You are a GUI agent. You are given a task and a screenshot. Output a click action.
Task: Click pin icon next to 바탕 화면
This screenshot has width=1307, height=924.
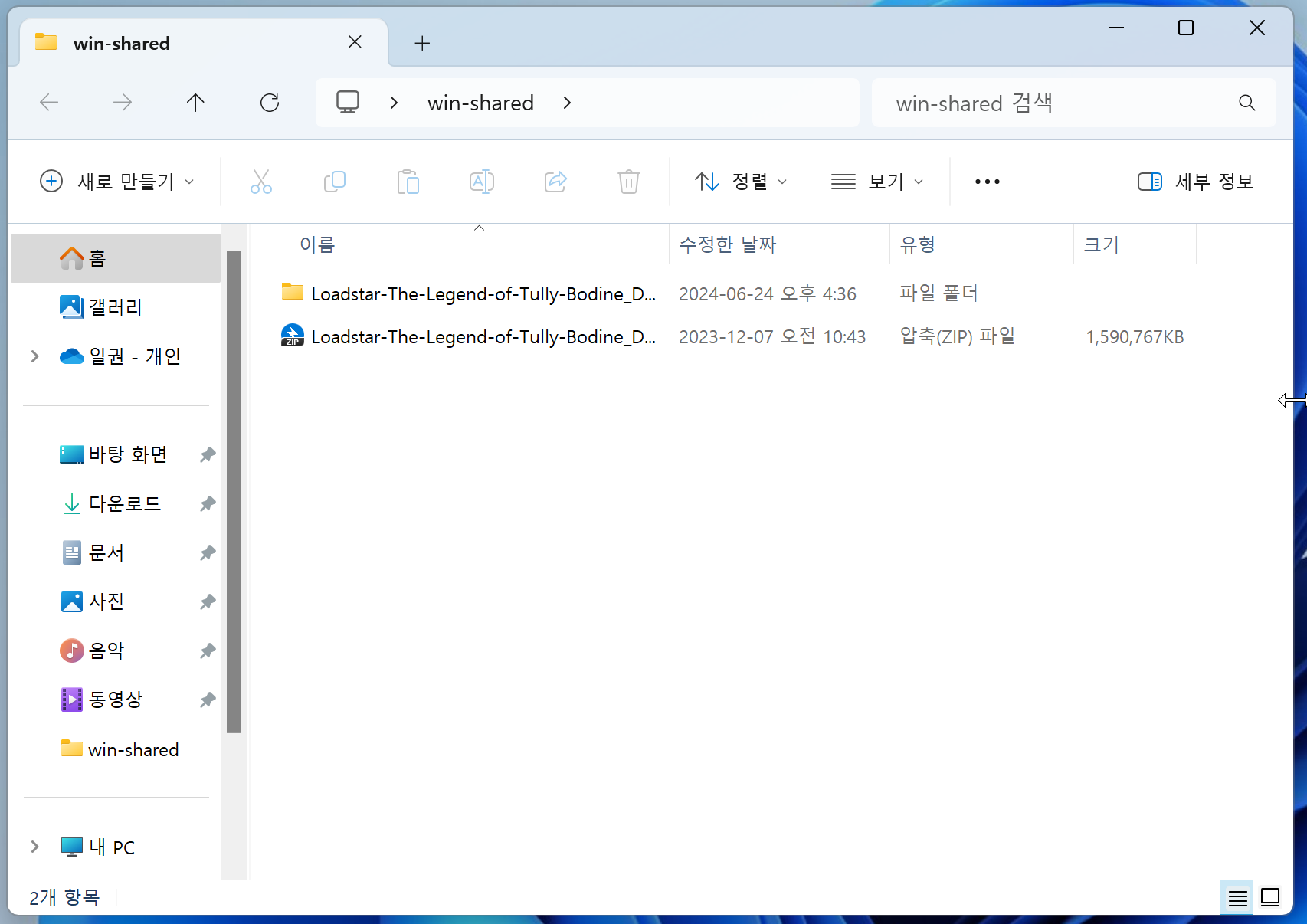pyautogui.click(x=208, y=454)
